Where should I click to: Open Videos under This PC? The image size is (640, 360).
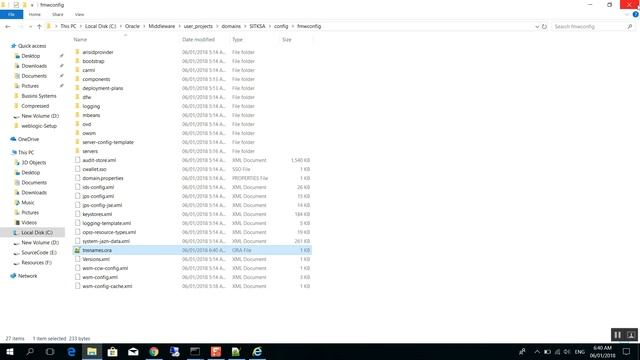pos(29,222)
